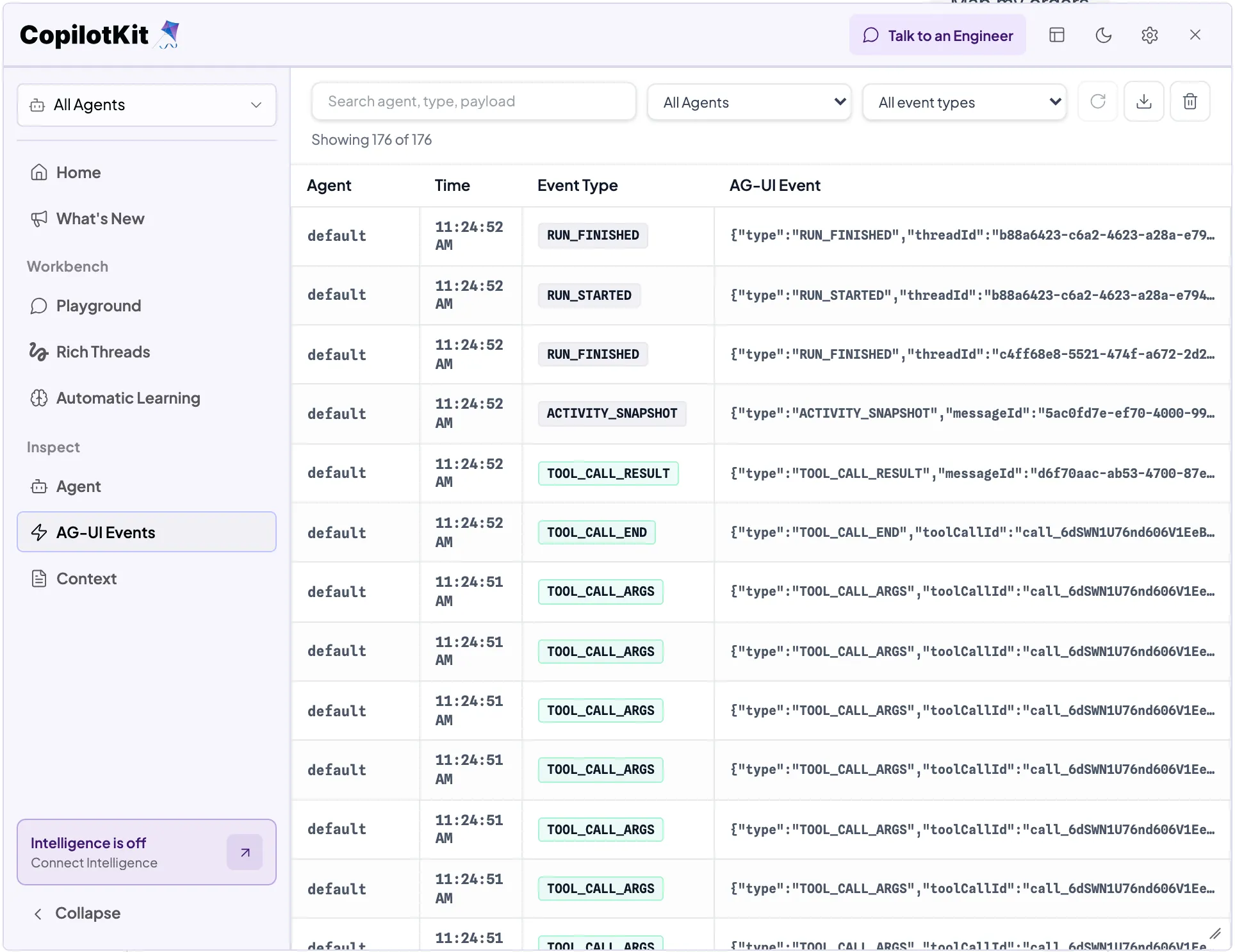
Task: Toggle the panel layout icon
Action: pyautogui.click(x=1057, y=35)
